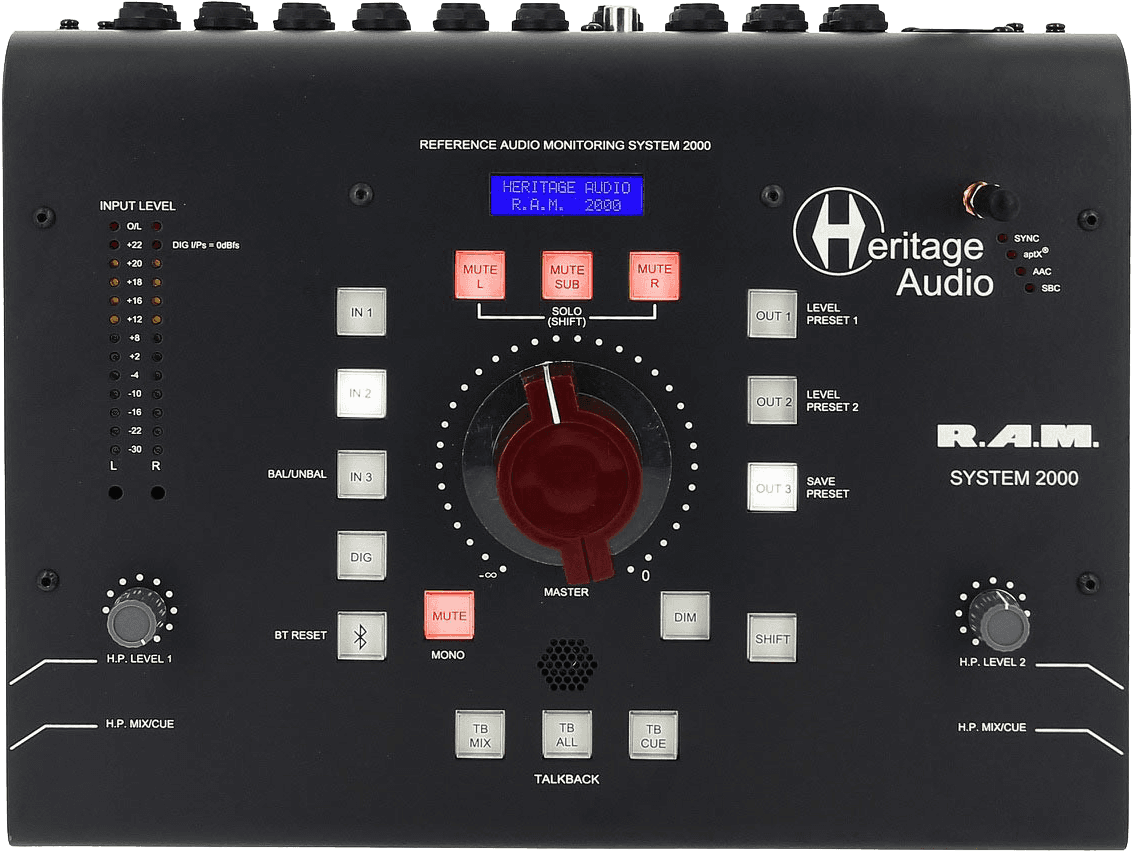This screenshot has height=856, width=1132.
Task: Select OUT 1 level preset 1
Action: tap(771, 315)
